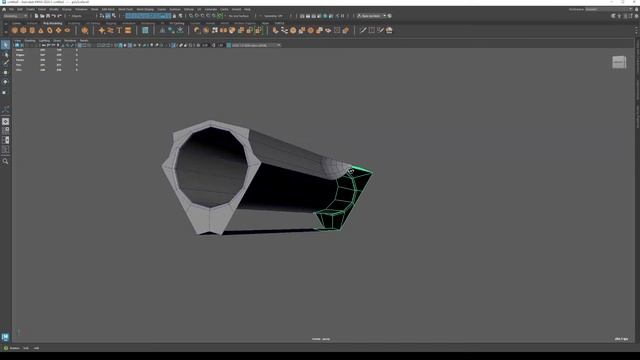Activate the Move tool in toolbox
640x360 pixels.
[5, 73]
